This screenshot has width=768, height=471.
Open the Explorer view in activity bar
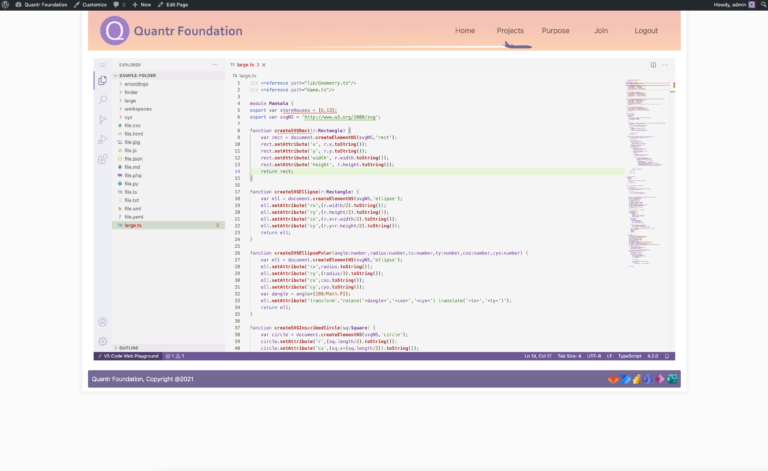(102, 80)
